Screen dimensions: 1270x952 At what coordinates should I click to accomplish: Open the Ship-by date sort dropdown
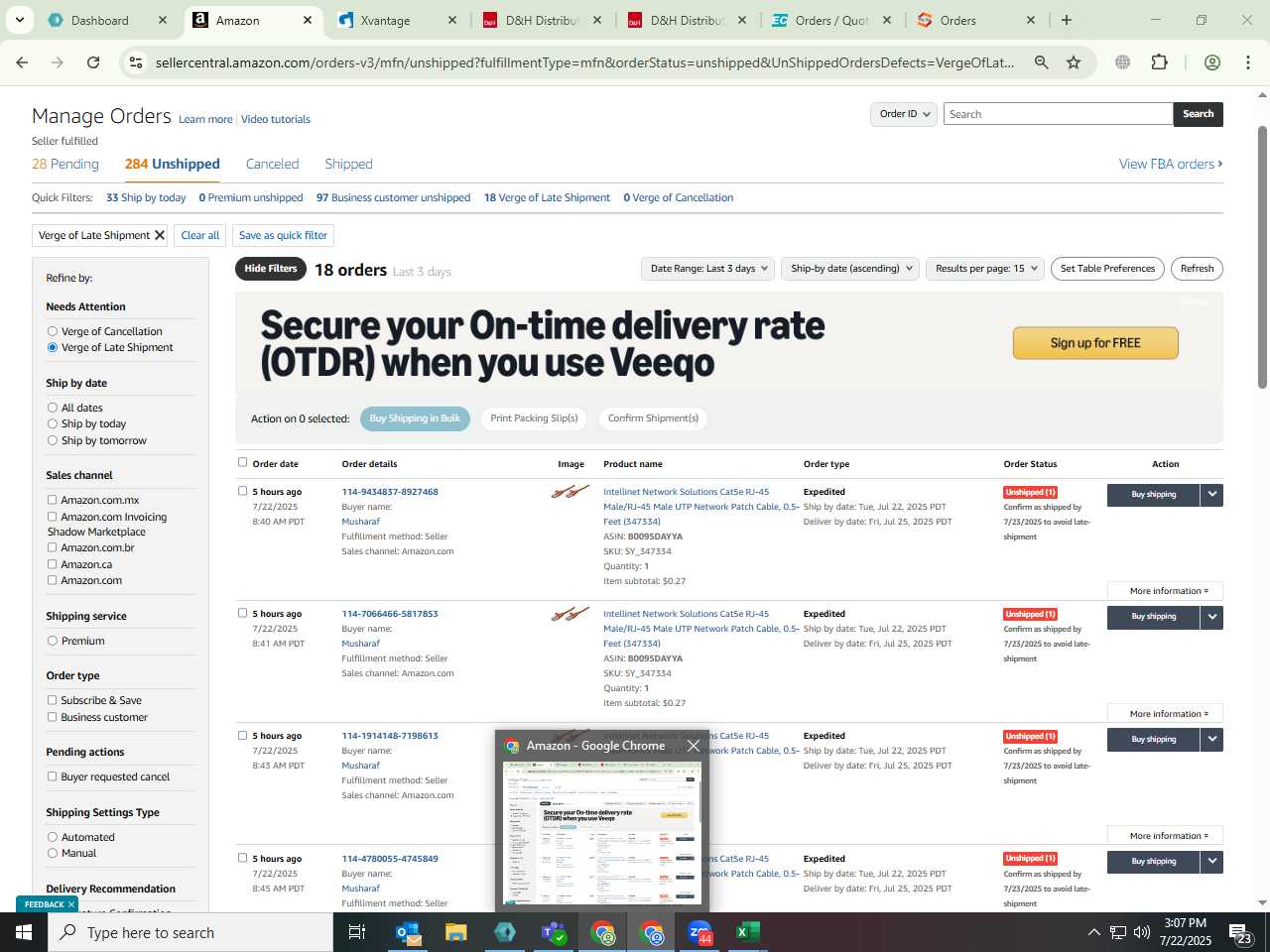pos(852,269)
